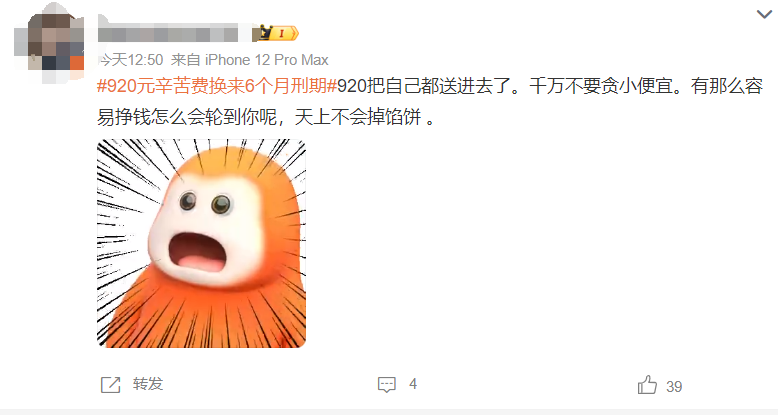Click the gold crown VIP badge

click(263, 33)
